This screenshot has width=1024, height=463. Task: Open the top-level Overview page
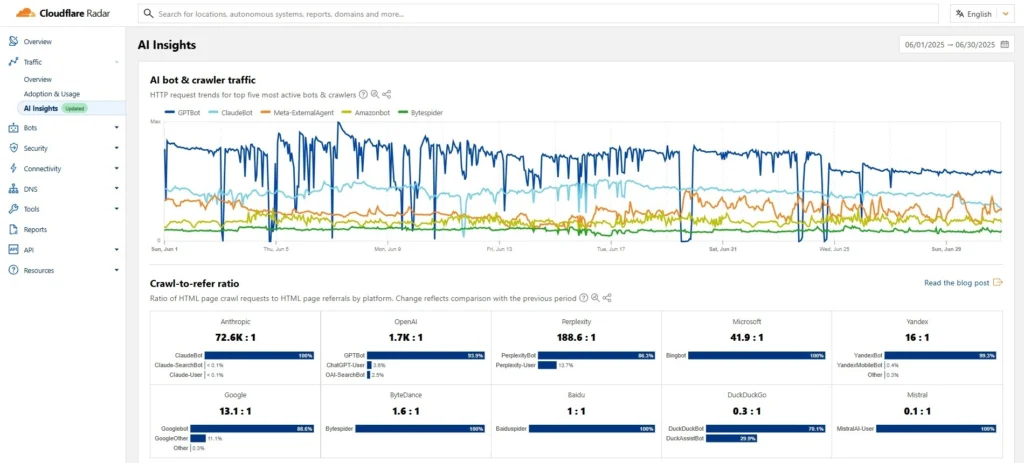37,42
